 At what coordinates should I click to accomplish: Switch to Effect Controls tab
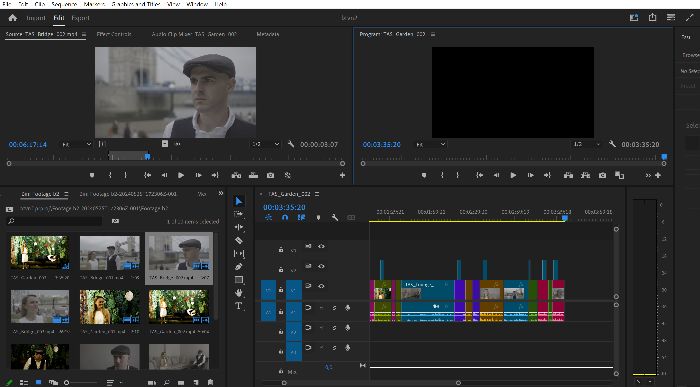[114, 34]
